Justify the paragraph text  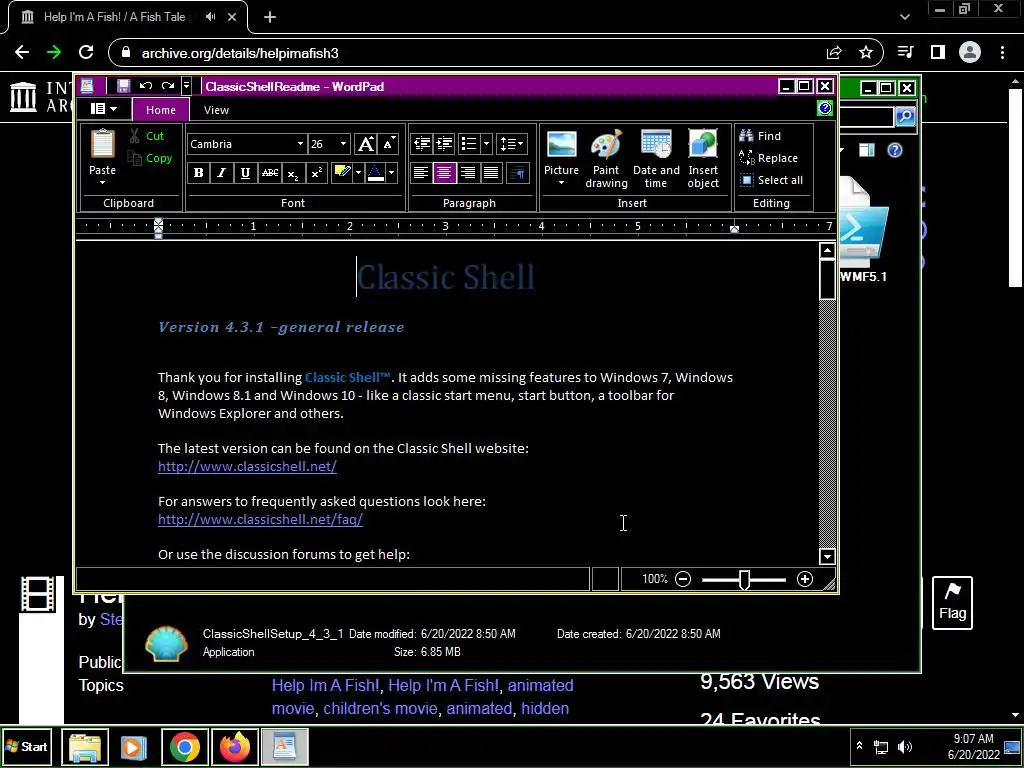click(x=490, y=173)
